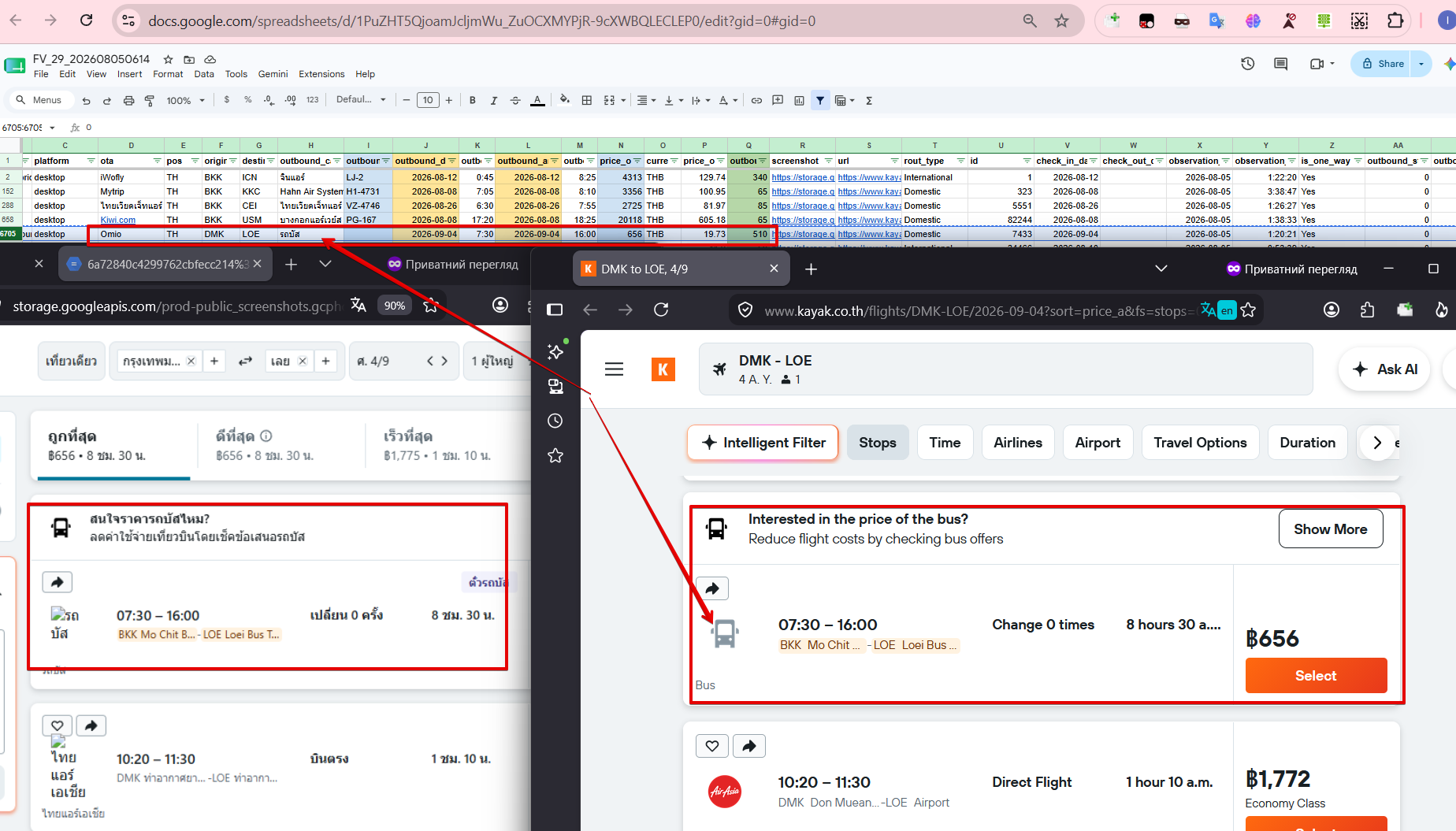Open the font family dropdown

361,99
